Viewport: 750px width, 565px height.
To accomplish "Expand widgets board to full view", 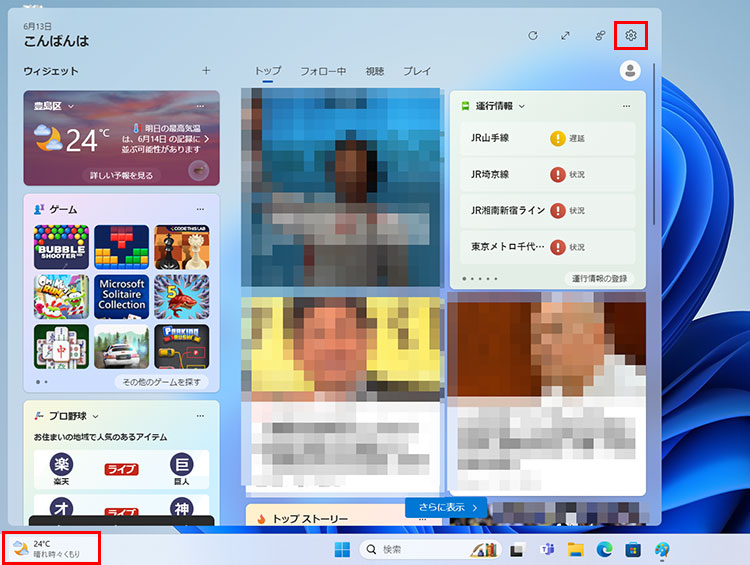I will (x=565, y=35).
